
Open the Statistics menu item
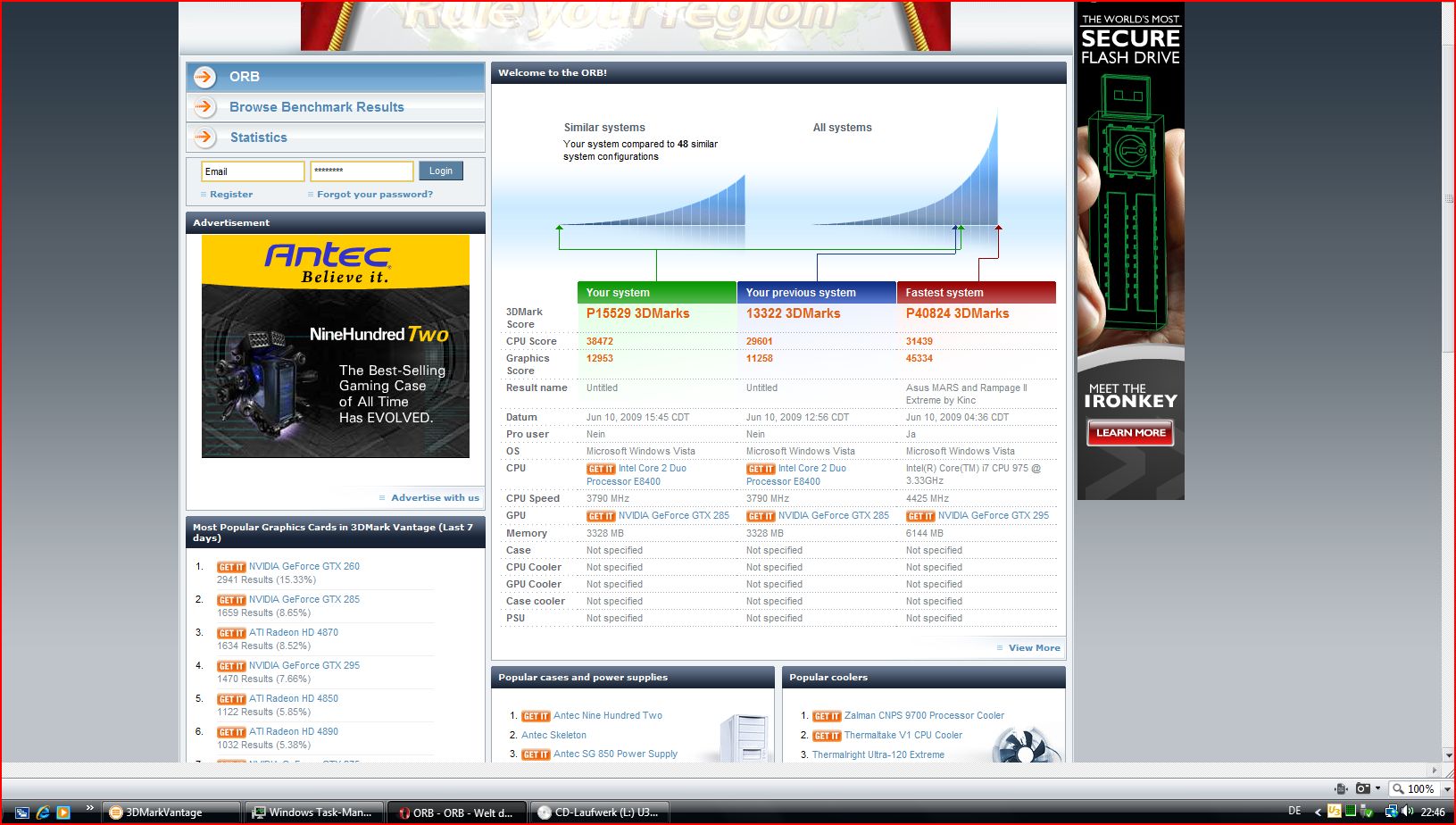336,137
